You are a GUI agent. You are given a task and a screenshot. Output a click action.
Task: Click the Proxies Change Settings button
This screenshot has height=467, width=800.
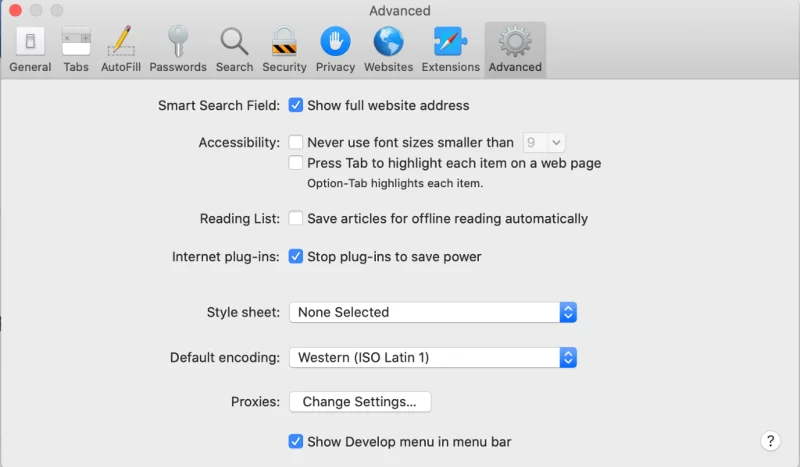click(360, 402)
